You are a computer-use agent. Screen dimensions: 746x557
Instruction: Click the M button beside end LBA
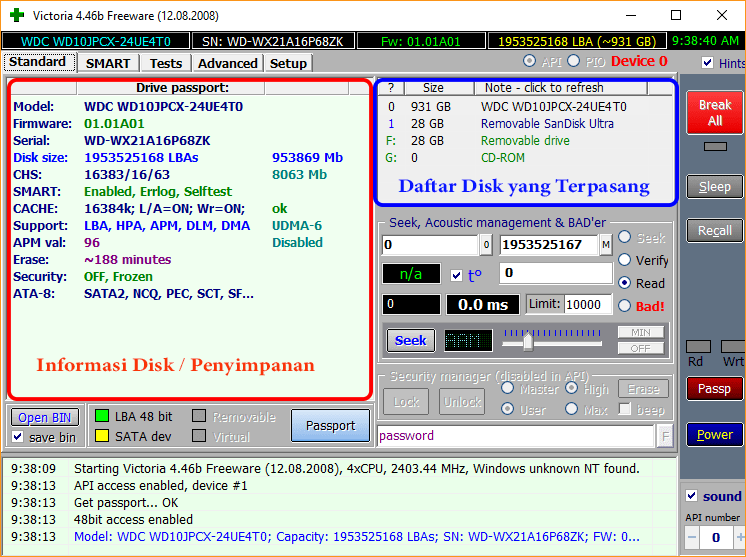pos(606,244)
